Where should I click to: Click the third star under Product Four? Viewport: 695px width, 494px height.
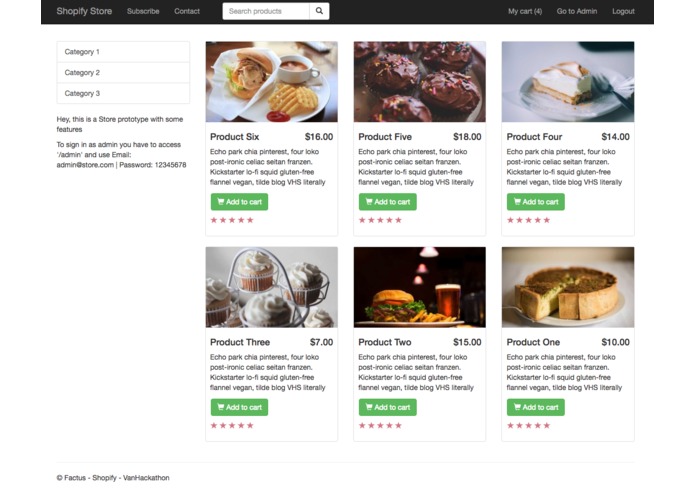point(528,220)
